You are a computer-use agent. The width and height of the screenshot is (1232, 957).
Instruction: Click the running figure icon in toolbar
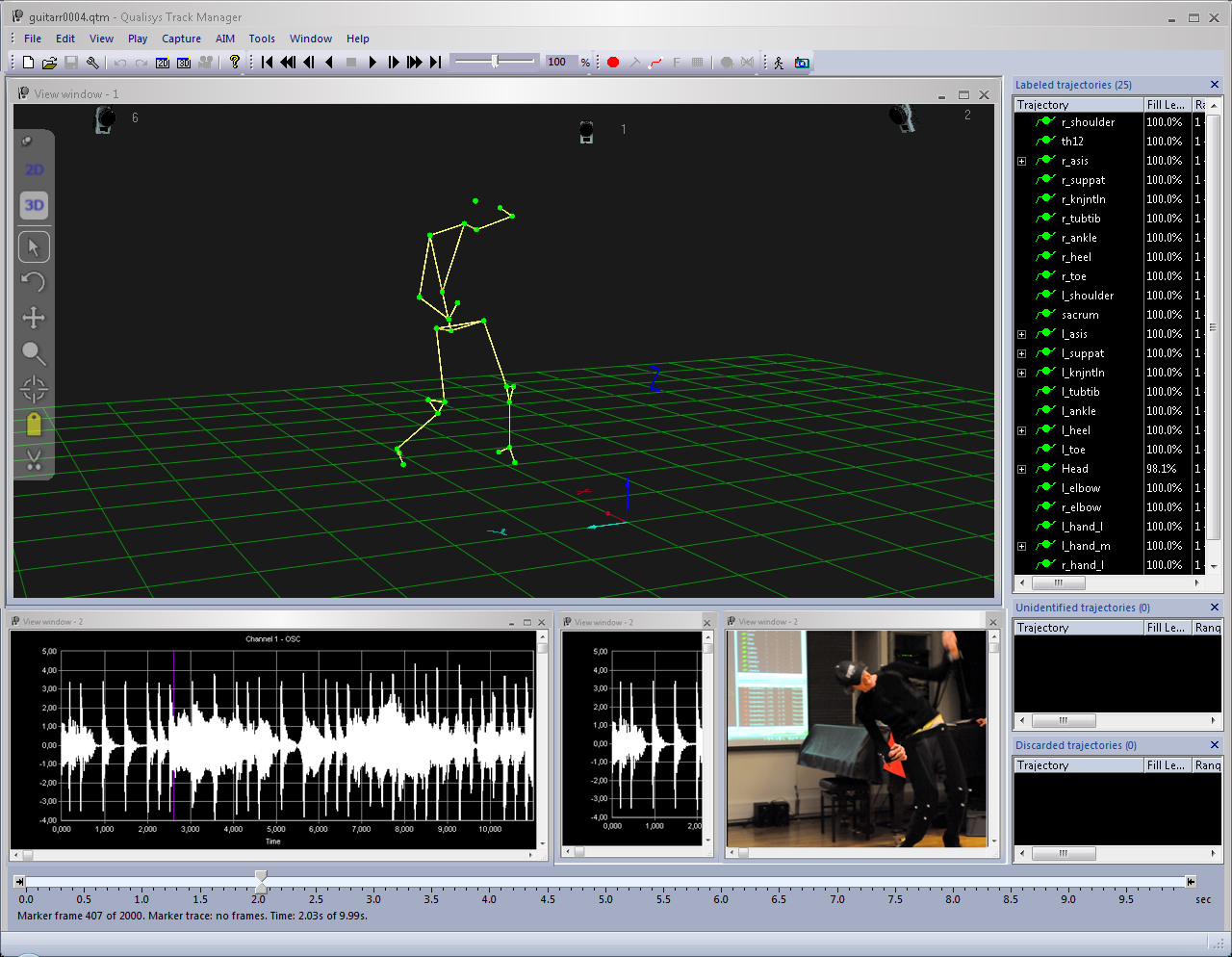(x=779, y=63)
